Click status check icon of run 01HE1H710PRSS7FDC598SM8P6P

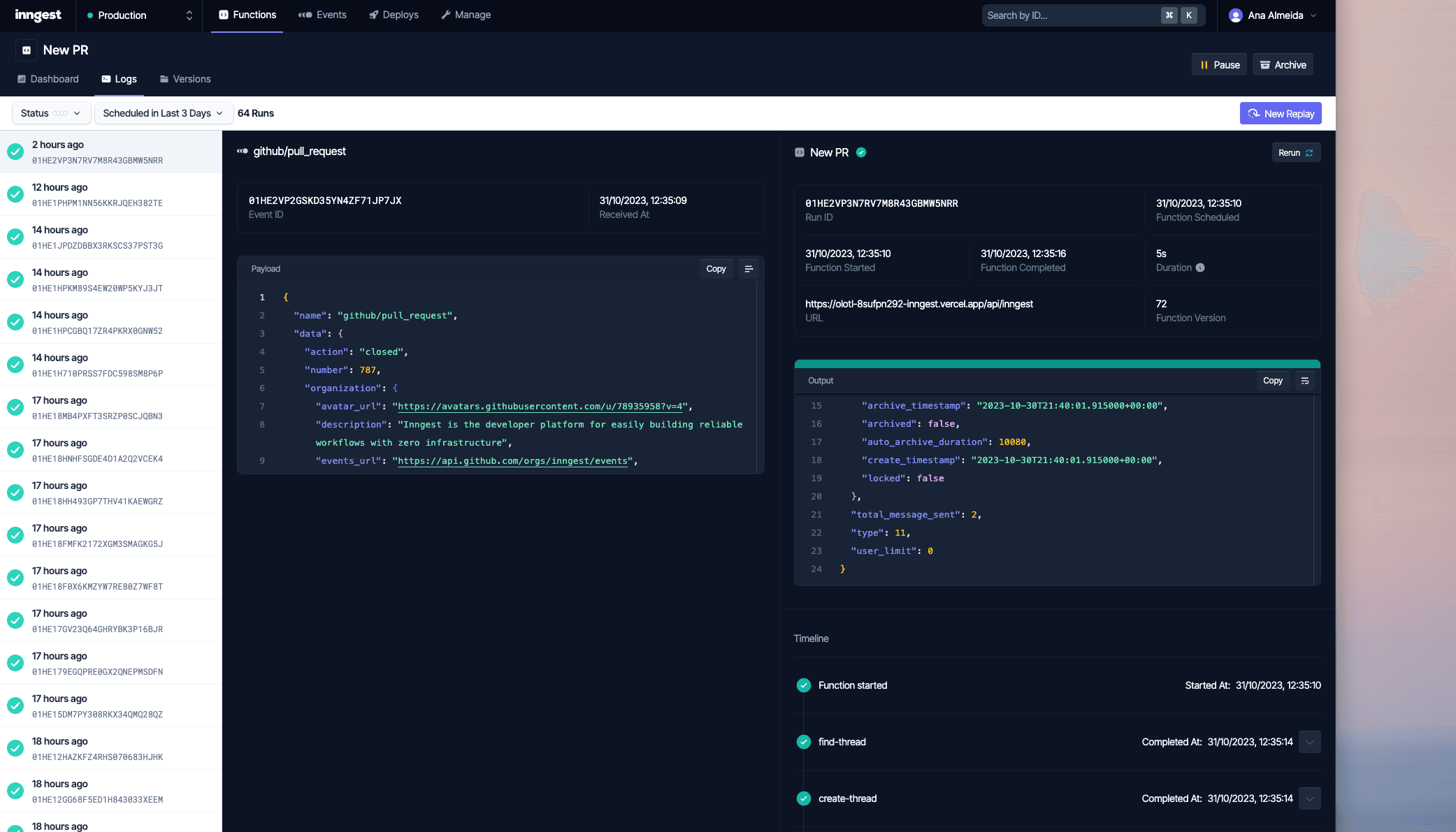[x=15, y=365]
